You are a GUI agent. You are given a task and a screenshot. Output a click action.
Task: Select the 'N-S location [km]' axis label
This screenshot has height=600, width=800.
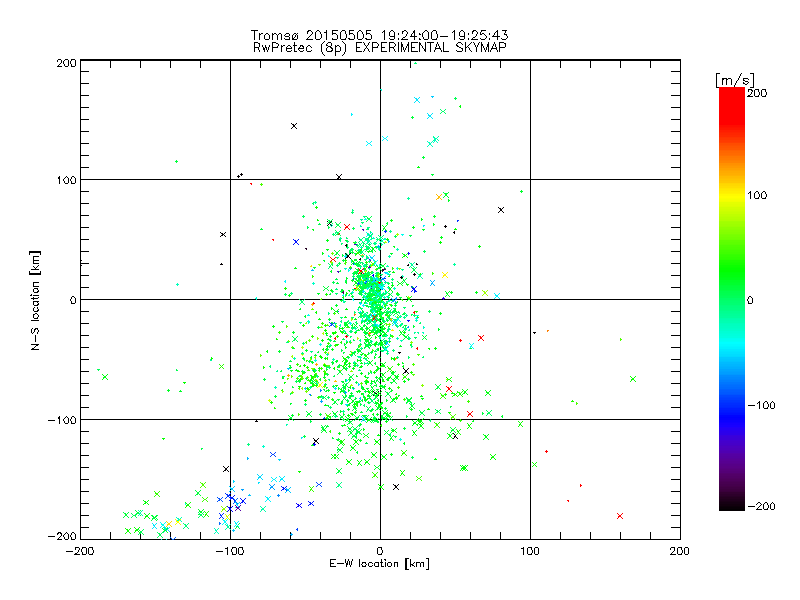(35, 300)
